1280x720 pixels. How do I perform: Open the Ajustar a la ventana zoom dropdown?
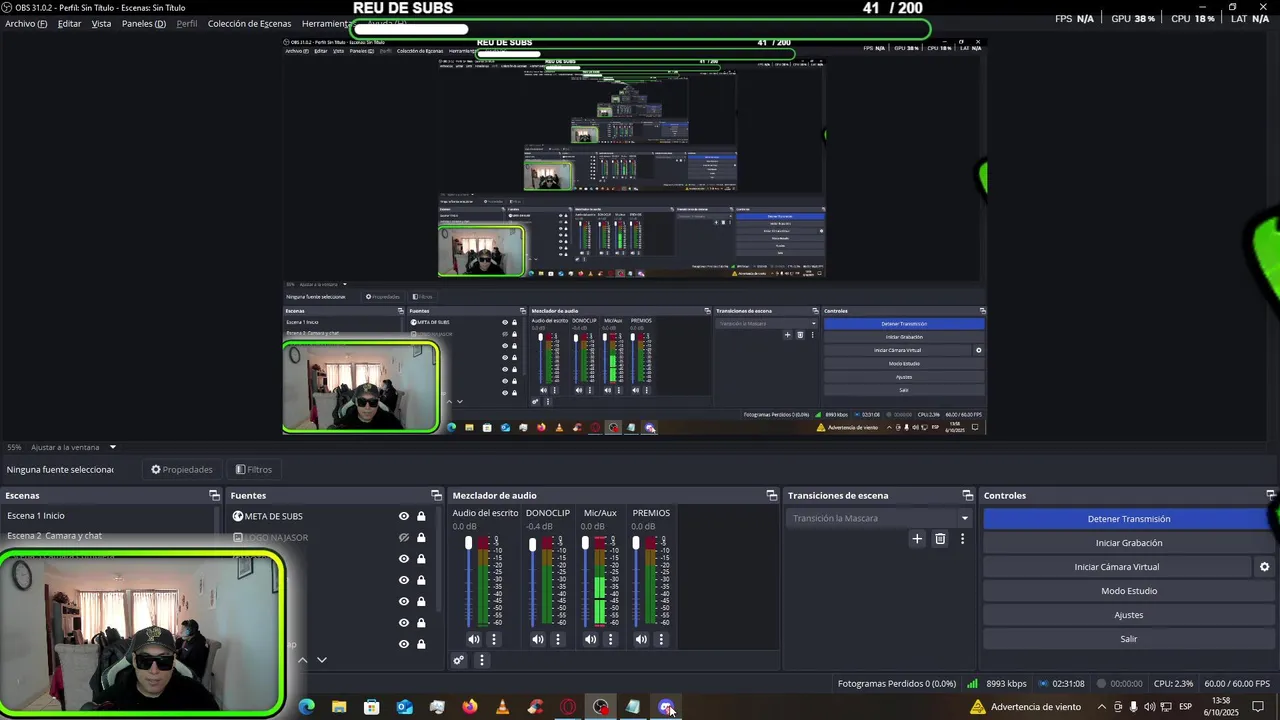pos(75,447)
